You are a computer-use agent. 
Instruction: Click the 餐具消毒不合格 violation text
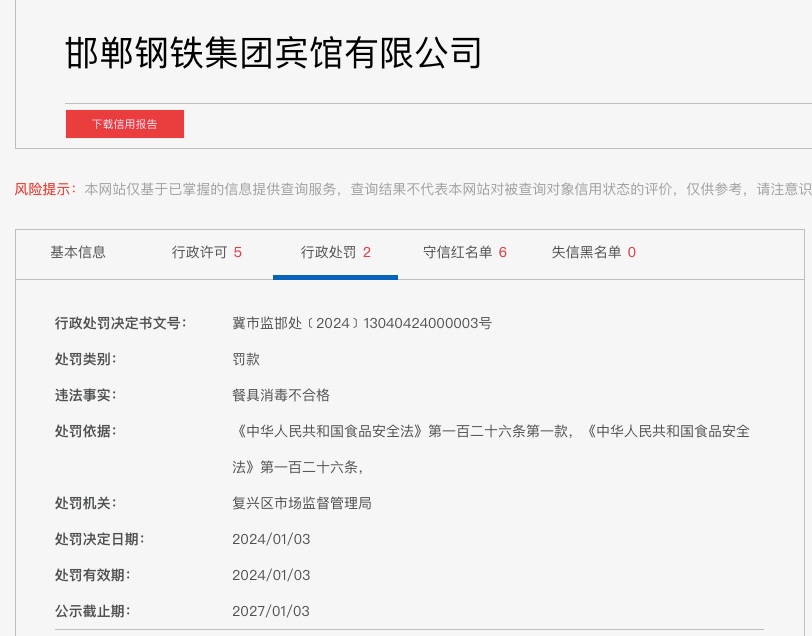coord(281,395)
